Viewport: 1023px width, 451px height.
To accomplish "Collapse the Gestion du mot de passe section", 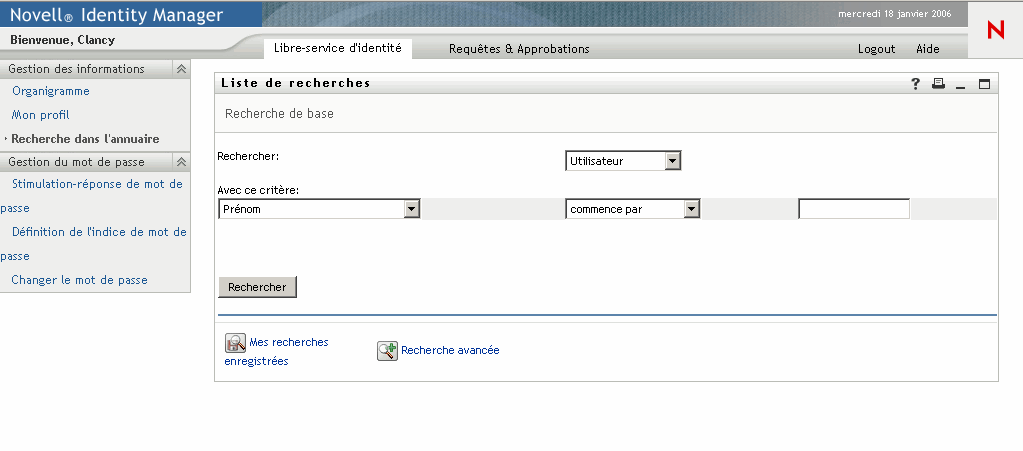I will point(181,162).
